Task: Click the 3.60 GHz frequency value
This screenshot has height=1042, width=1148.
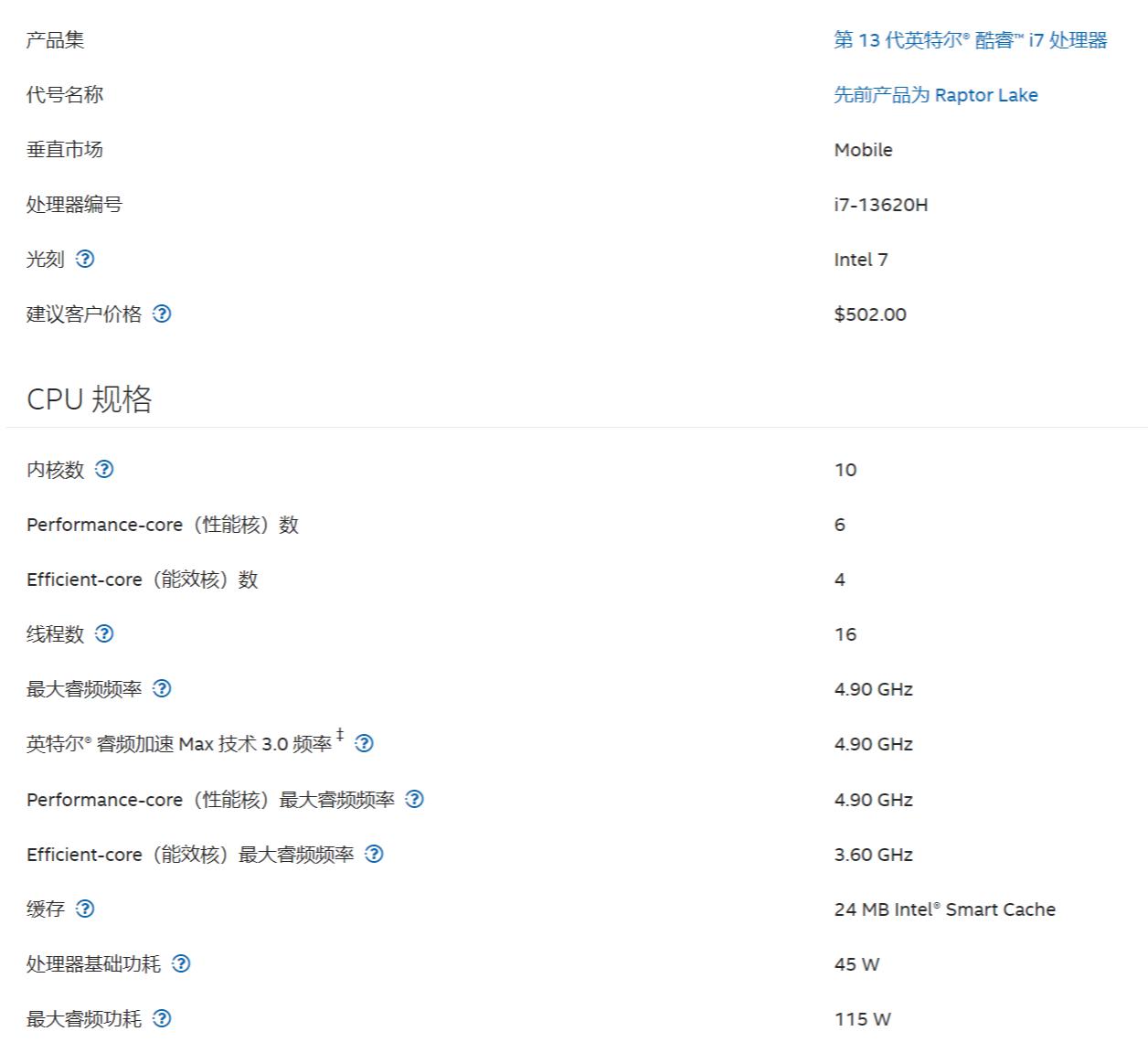Action: coord(873,855)
